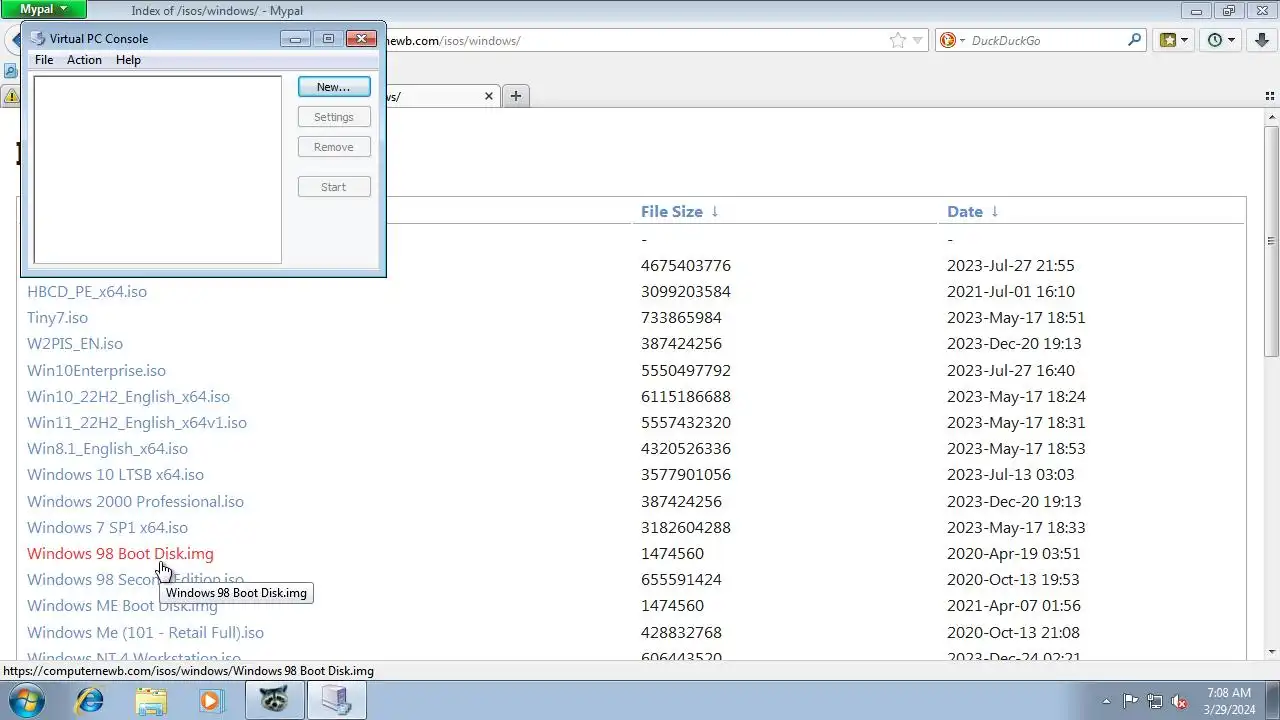Click the Virtual PC Console title icon
Image resolution: width=1280 pixels, height=720 pixels.
tap(38, 38)
